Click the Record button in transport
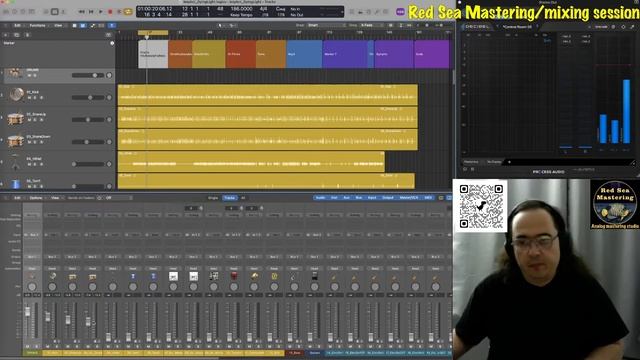Screen dimensions: 640x360 coord(110,12)
